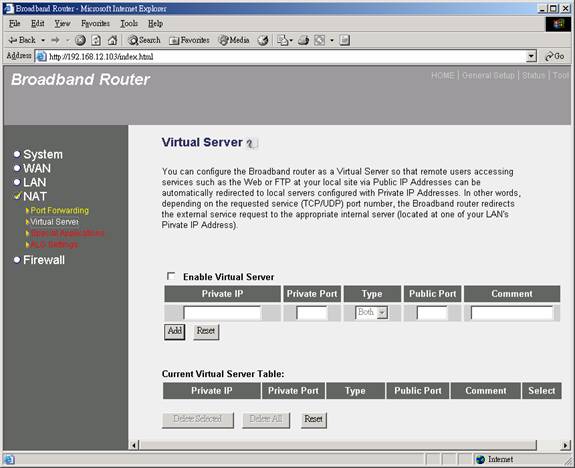Image resolution: width=575 pixels, height=468 pixels.
Task: Enable the Virtual Server checkbox
Action: [x=171, y=276]
